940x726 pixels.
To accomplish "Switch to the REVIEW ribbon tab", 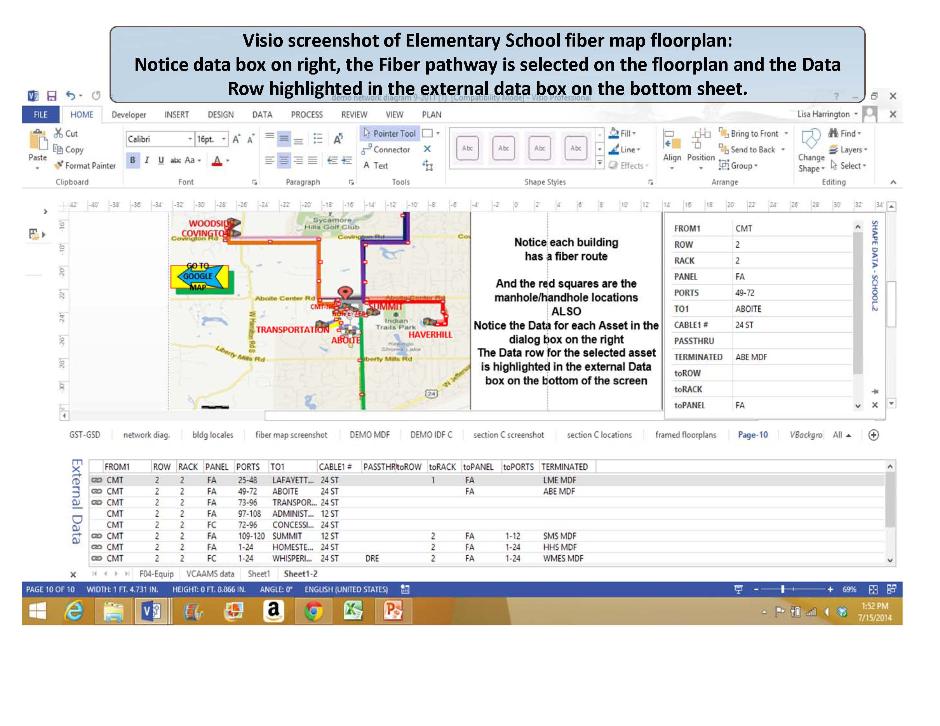I will click(354, 115).
